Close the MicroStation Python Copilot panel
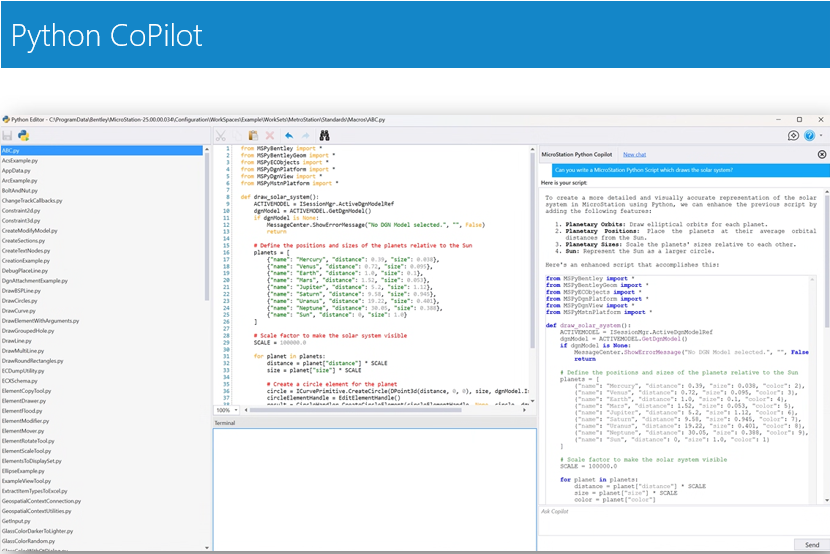The width and height of the screenshot is (830, 554). coord(822,155)
